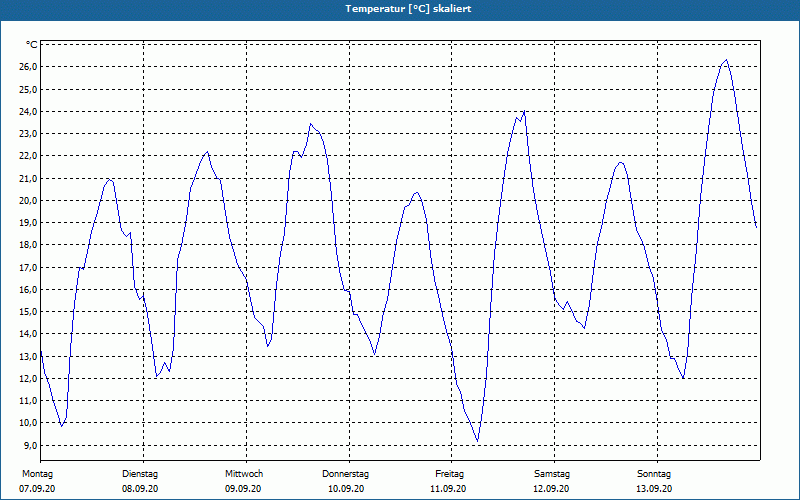Click the 12,0 axis value
This screenshot has height=500, width=800.
29,379
